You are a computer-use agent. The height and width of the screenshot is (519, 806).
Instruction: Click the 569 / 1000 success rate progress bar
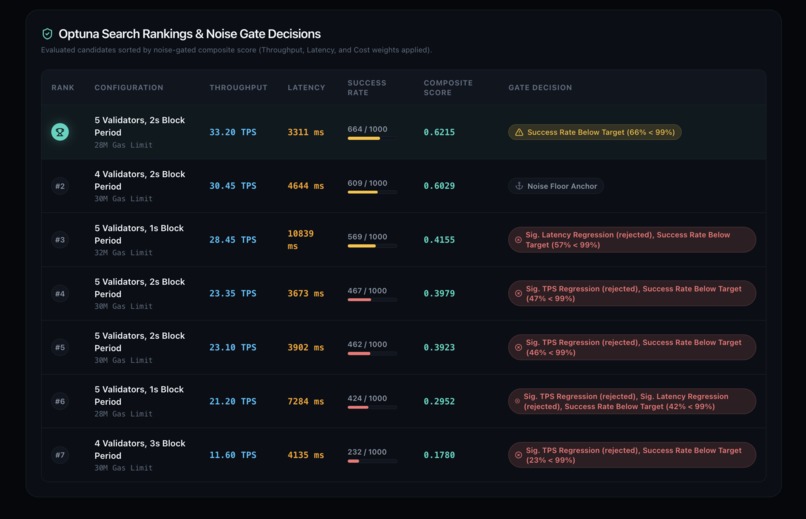[372, 246]
